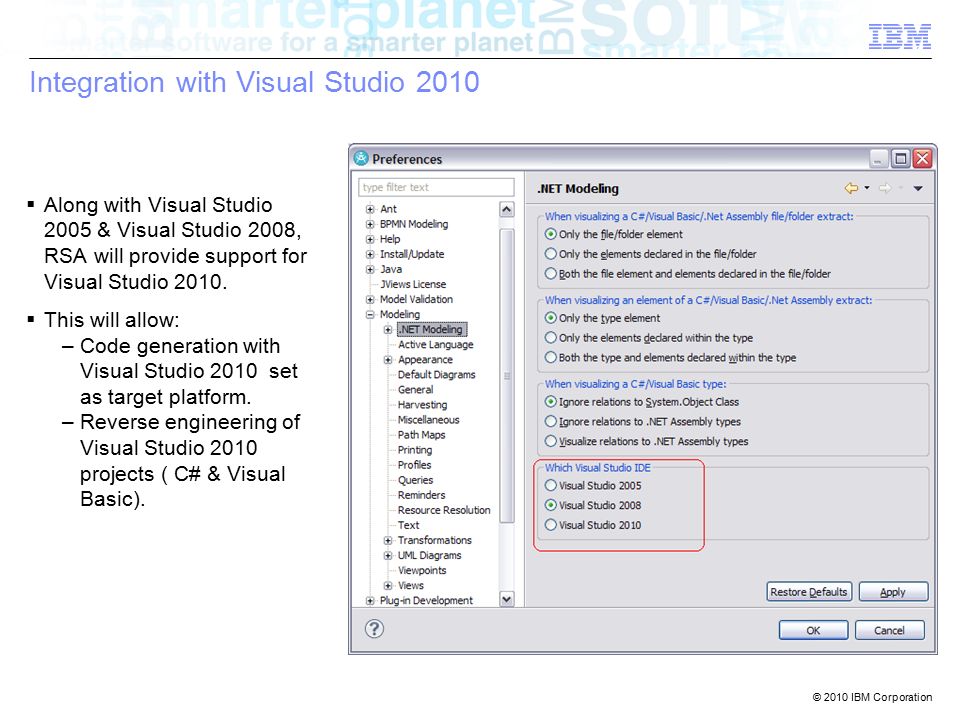Screen dimensions: 960x720
Task: Expand the UML Diagrams node
Action: coord(388,556)
